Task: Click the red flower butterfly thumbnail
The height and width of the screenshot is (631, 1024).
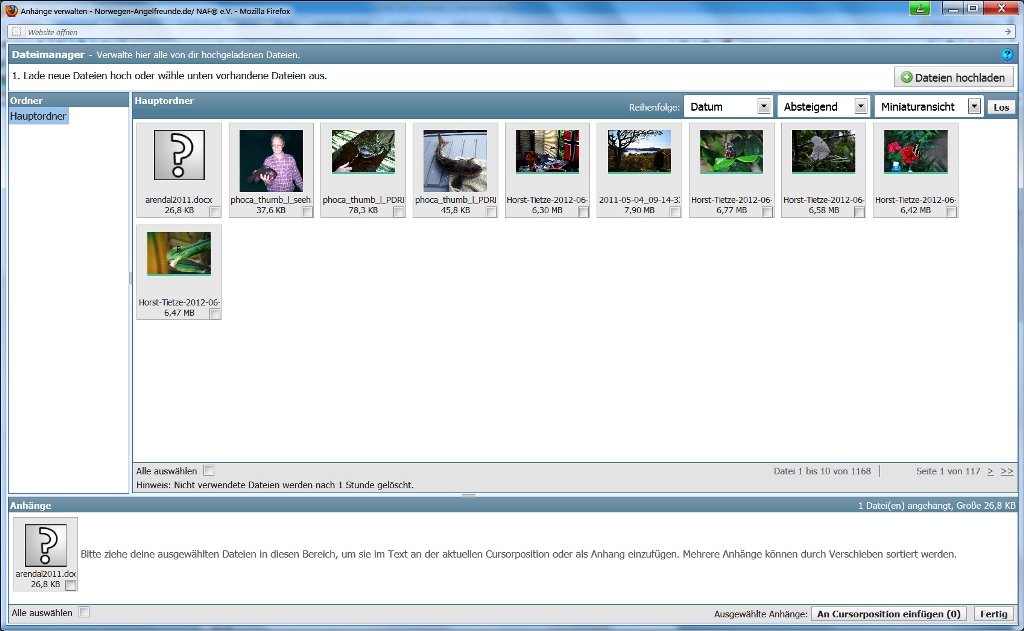Action: pyautogui.click(x=915, y=152)
